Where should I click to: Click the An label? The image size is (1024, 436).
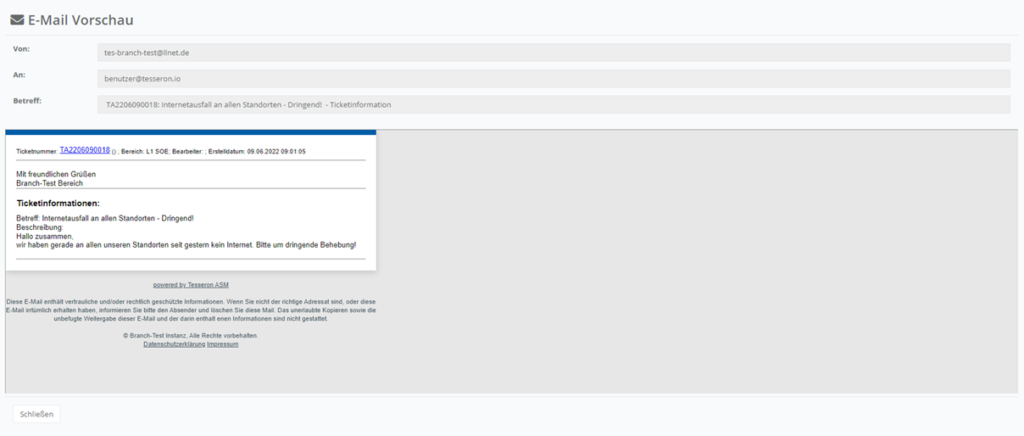[19, 75]
